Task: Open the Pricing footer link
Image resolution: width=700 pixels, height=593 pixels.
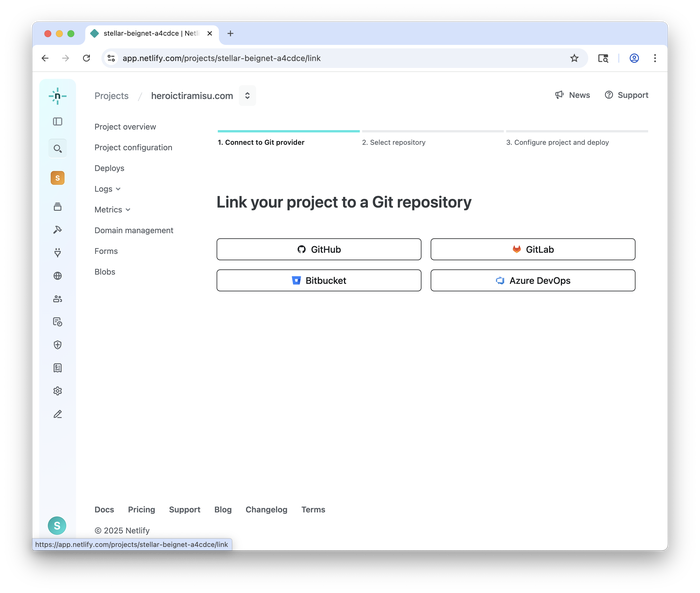Action: (142, 509)
